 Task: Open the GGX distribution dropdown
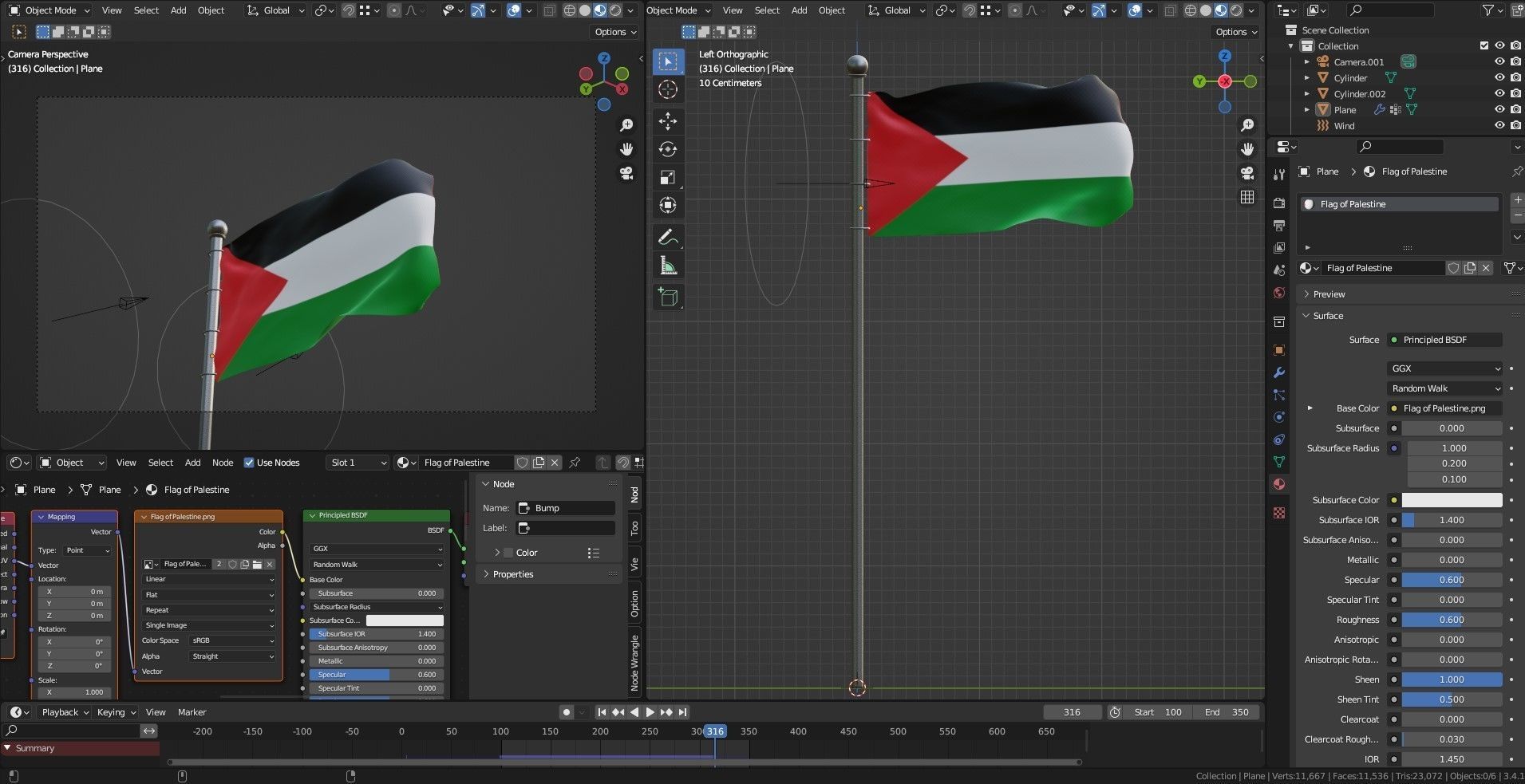1444,368
